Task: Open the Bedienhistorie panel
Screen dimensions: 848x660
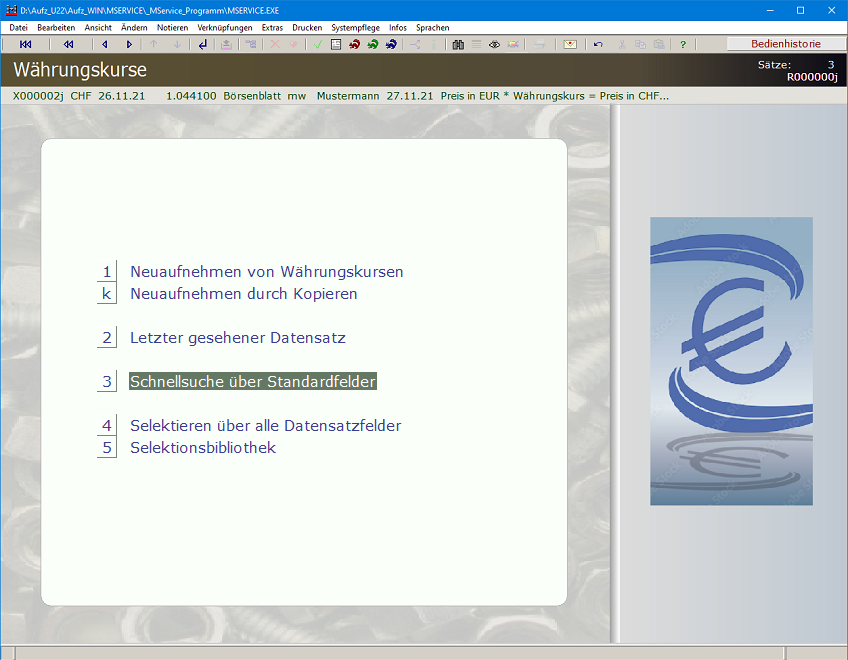Action: [785, 44]
